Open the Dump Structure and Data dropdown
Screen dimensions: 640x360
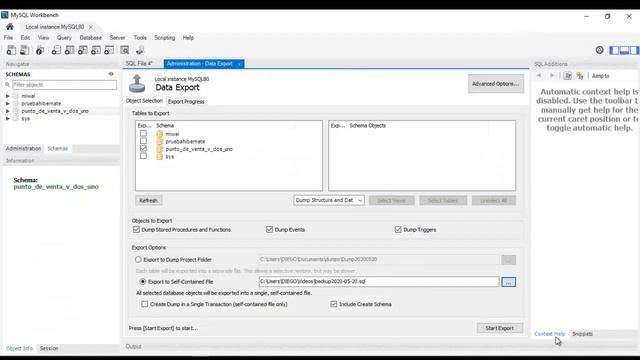click(329, 200)
